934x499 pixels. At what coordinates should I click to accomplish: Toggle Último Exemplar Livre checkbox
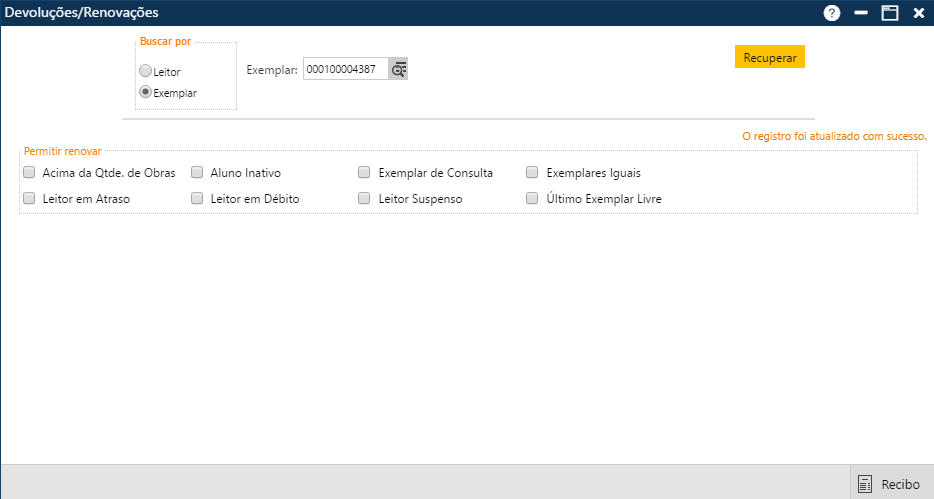pos(533,198)
